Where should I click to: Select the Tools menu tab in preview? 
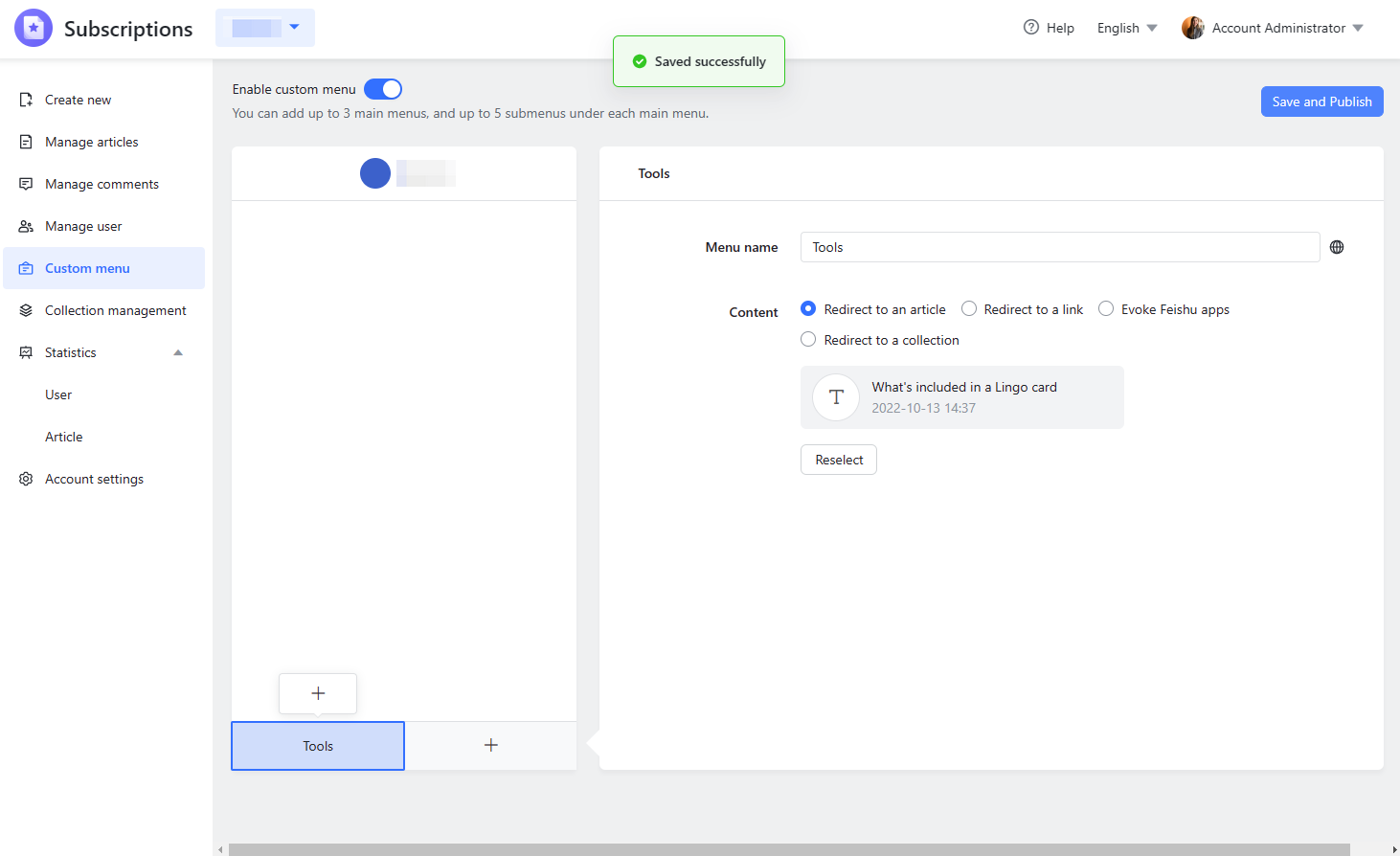coord(317,746)
